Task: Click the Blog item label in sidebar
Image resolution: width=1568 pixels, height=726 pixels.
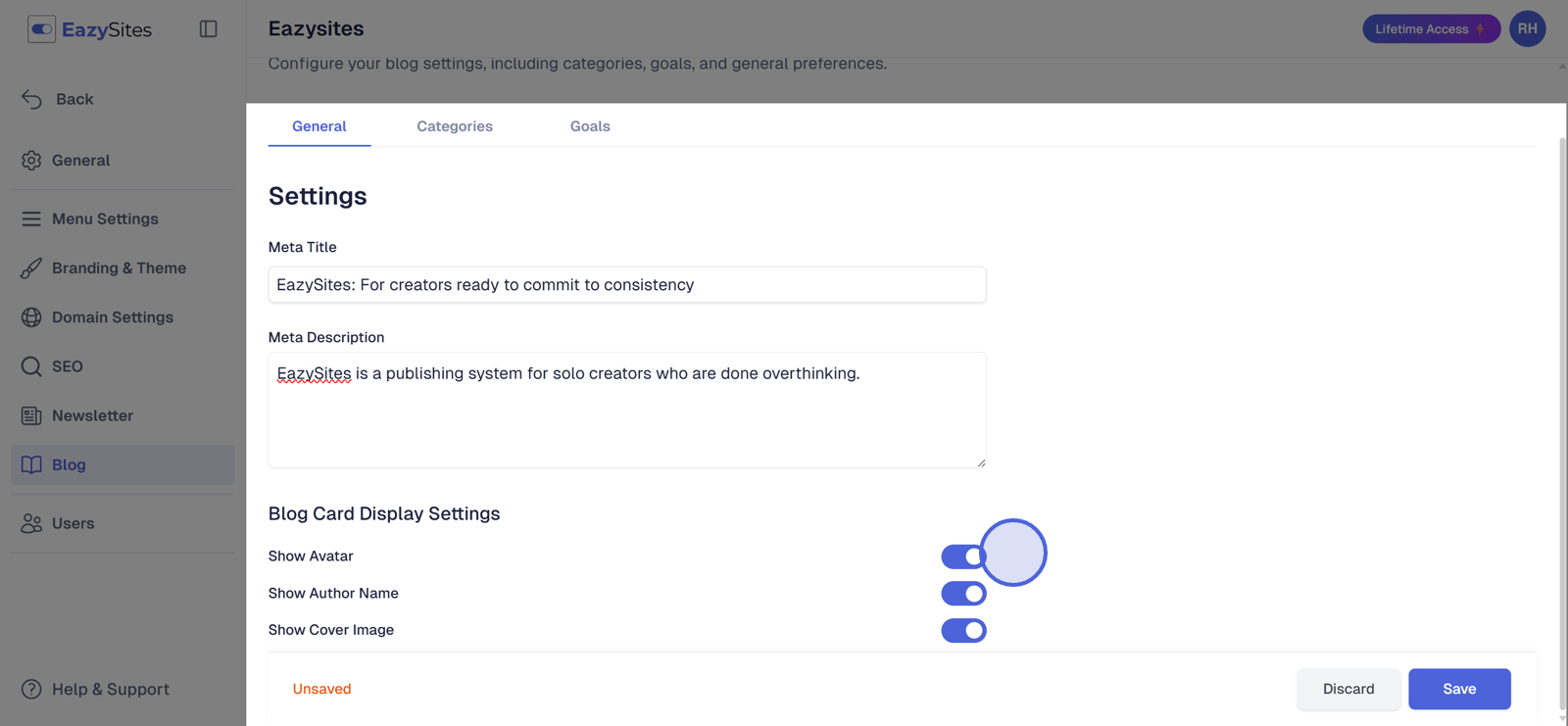Action: tap(69, 464)
